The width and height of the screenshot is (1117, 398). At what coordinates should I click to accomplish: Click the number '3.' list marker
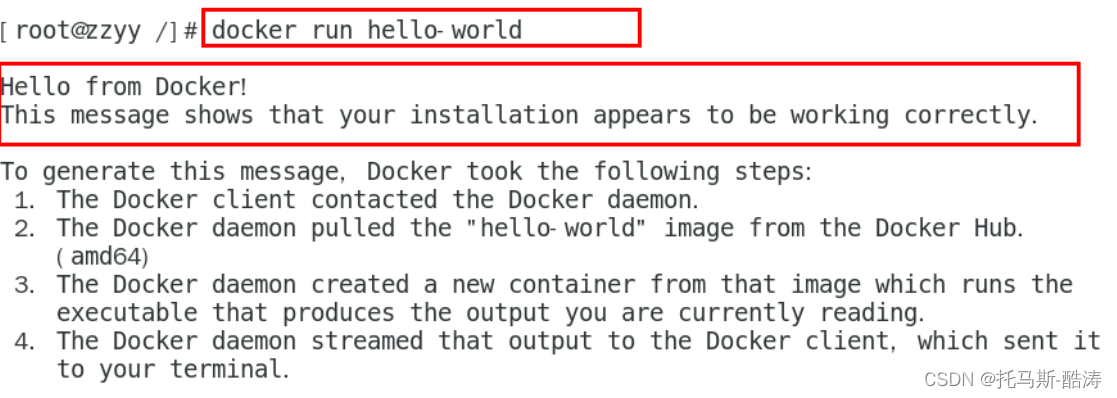24,285
